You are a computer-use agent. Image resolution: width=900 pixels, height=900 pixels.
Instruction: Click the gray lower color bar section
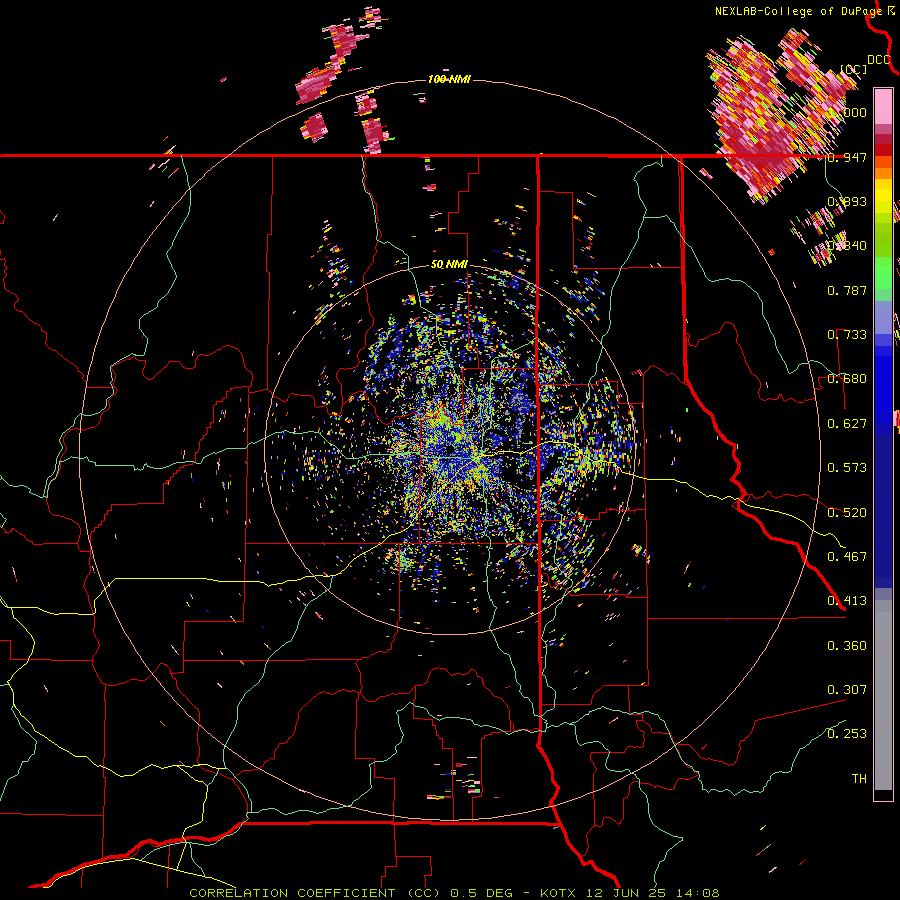(x=883, y=695)
